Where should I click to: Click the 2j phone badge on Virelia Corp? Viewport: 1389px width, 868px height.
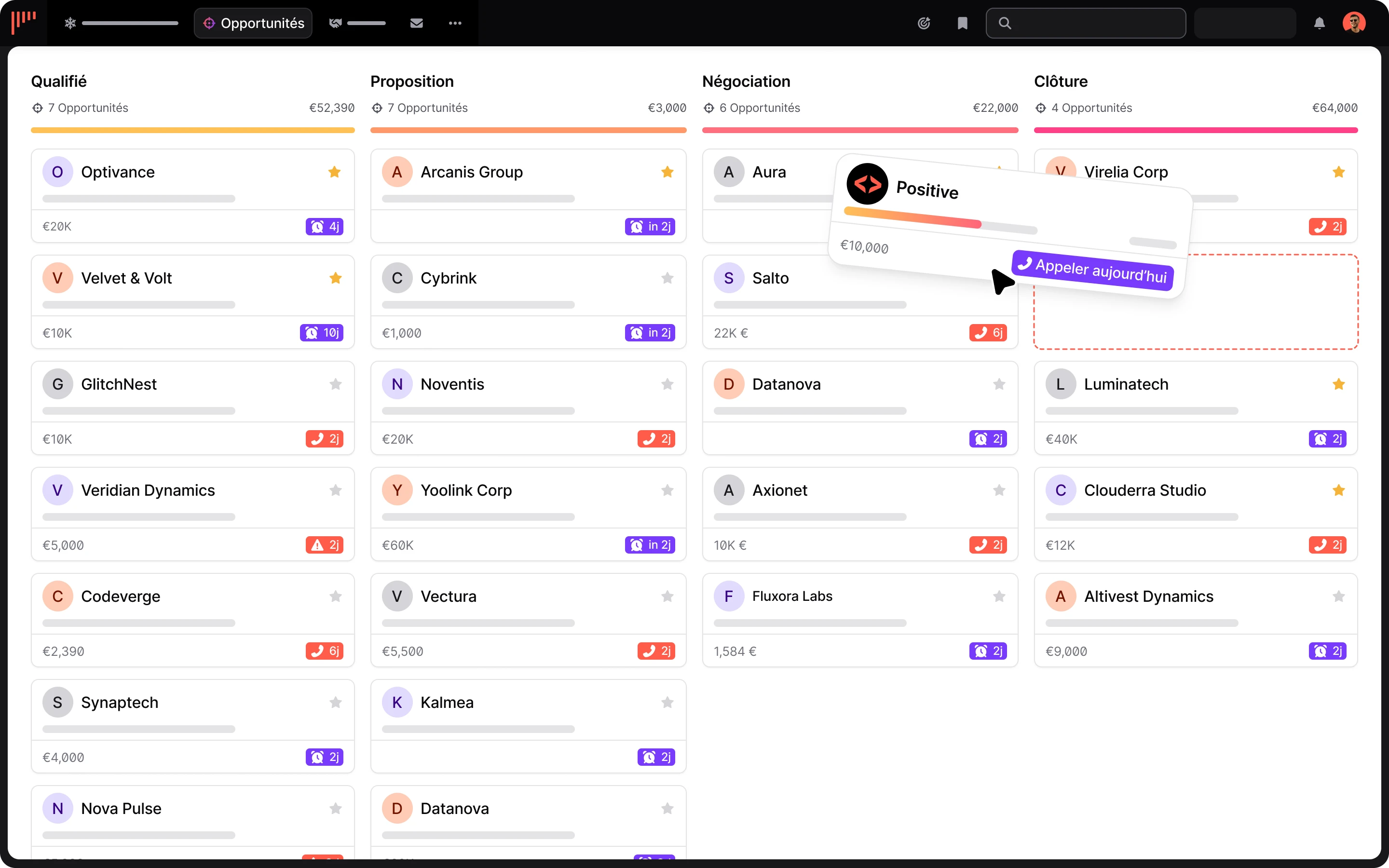click(1328, 226)
